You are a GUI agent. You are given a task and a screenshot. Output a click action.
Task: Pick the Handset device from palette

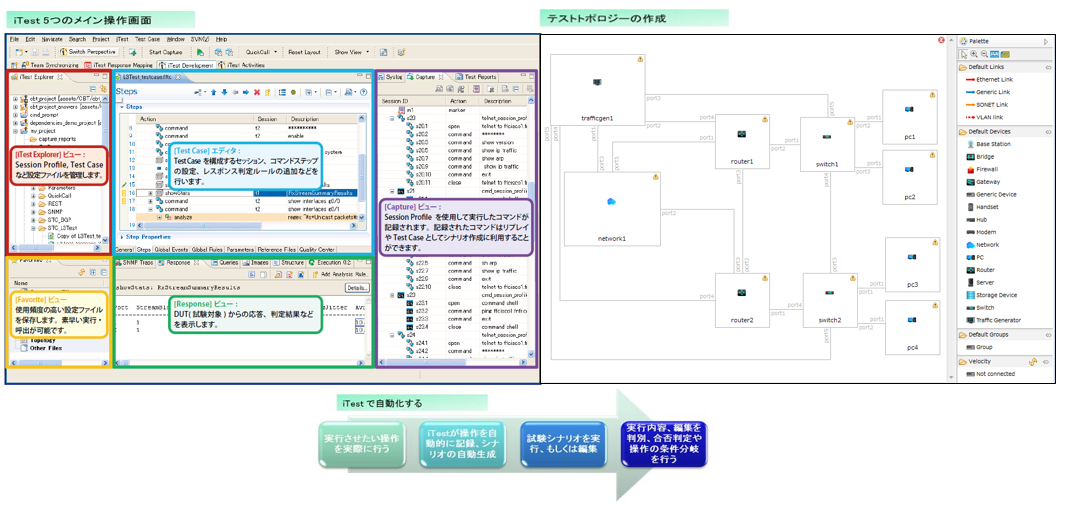coord(983,207)
